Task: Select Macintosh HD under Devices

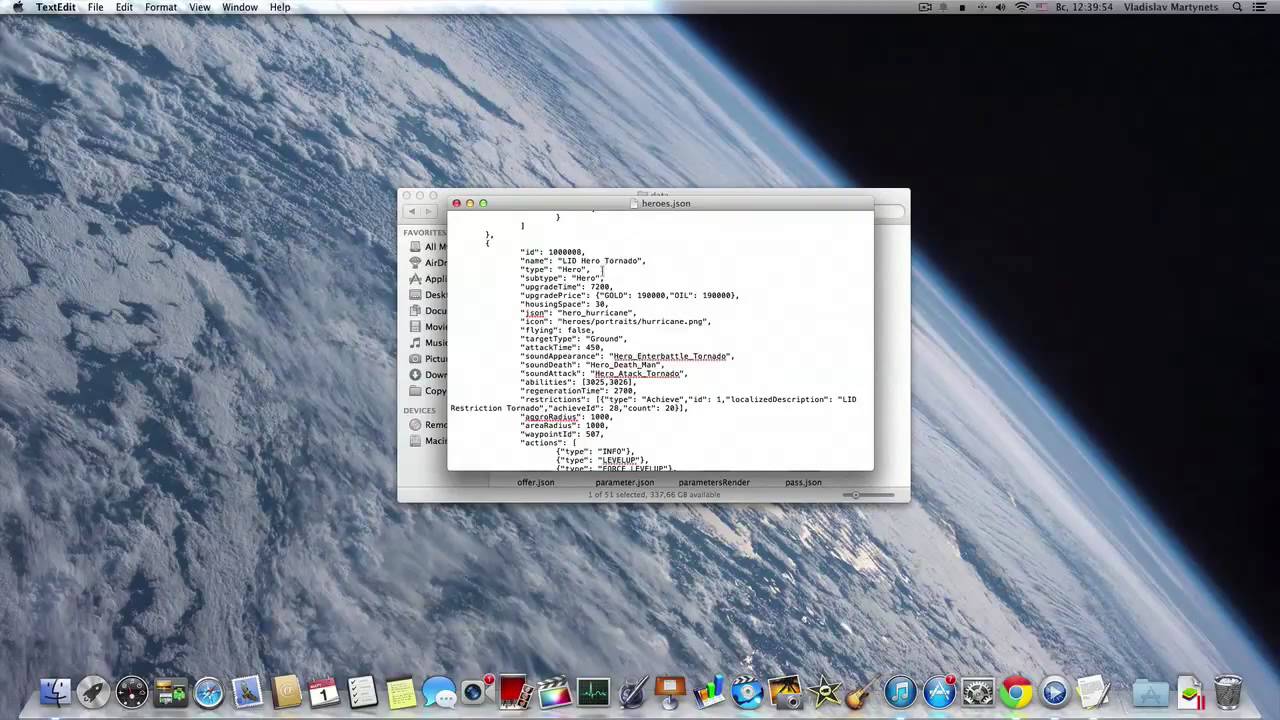Action: click(428, 441)
